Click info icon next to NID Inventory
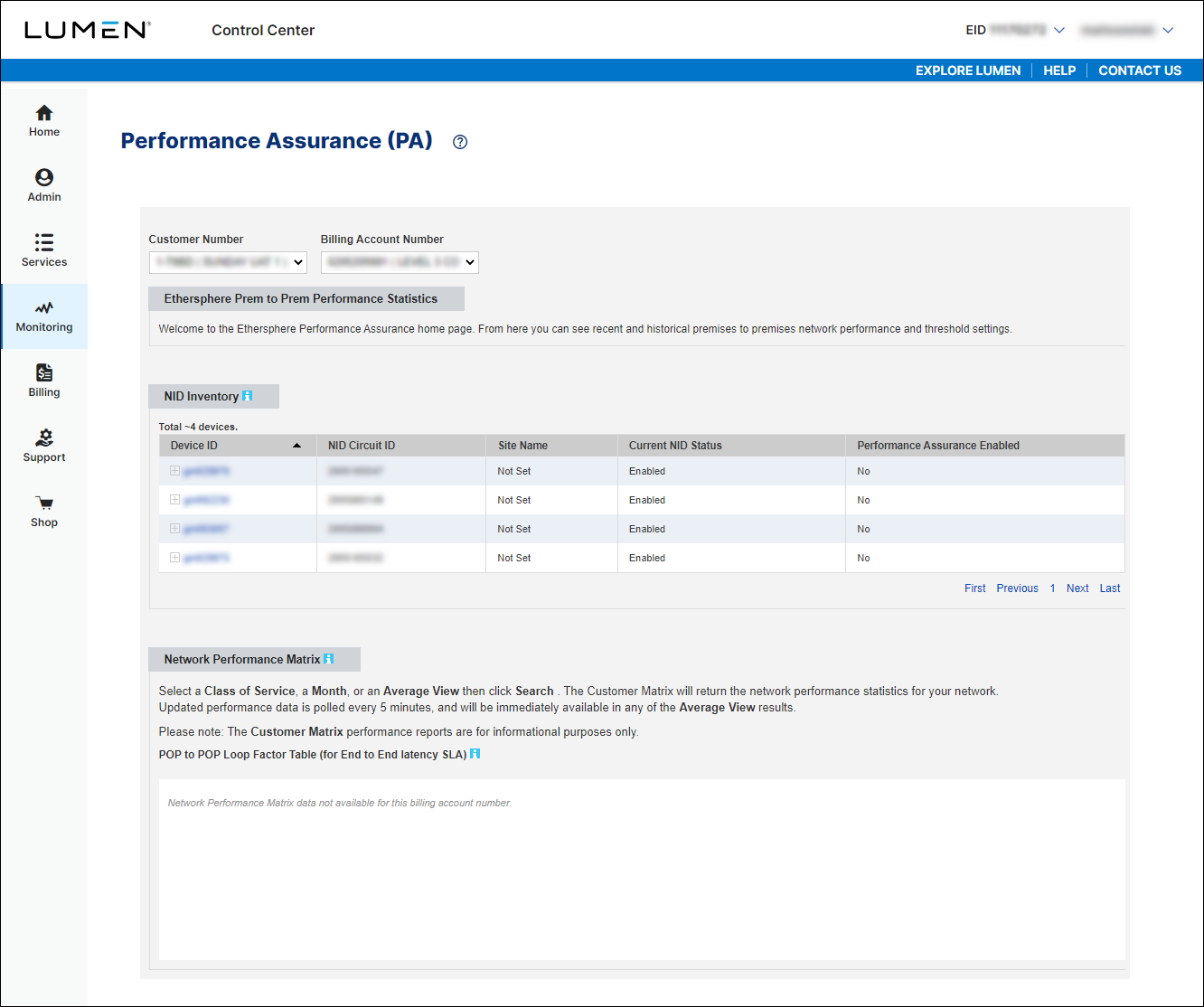 (248, 396)
